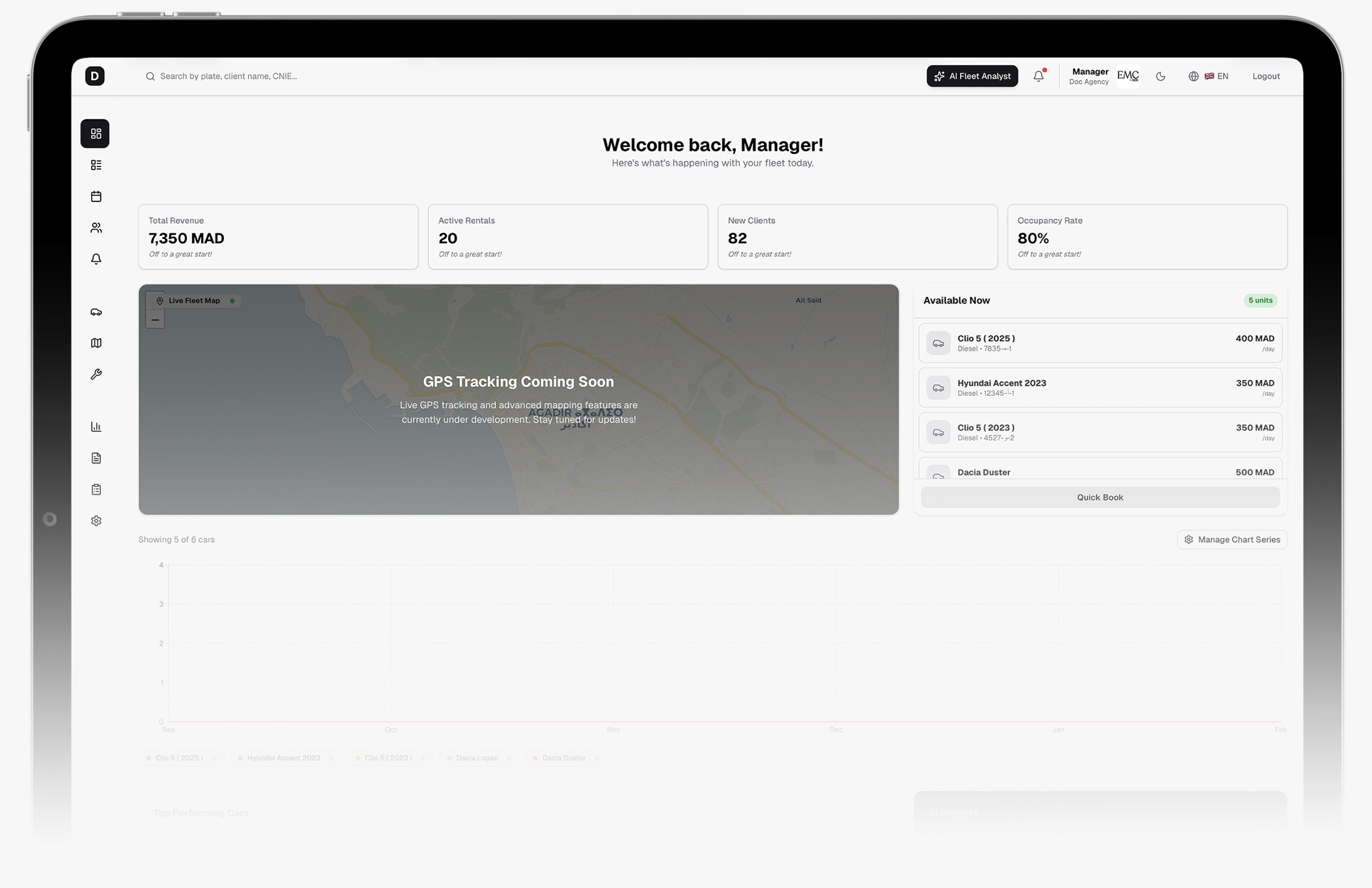
Task: Open the maintenance wrench icon in sidebar
Action: (x=96, y=374)
